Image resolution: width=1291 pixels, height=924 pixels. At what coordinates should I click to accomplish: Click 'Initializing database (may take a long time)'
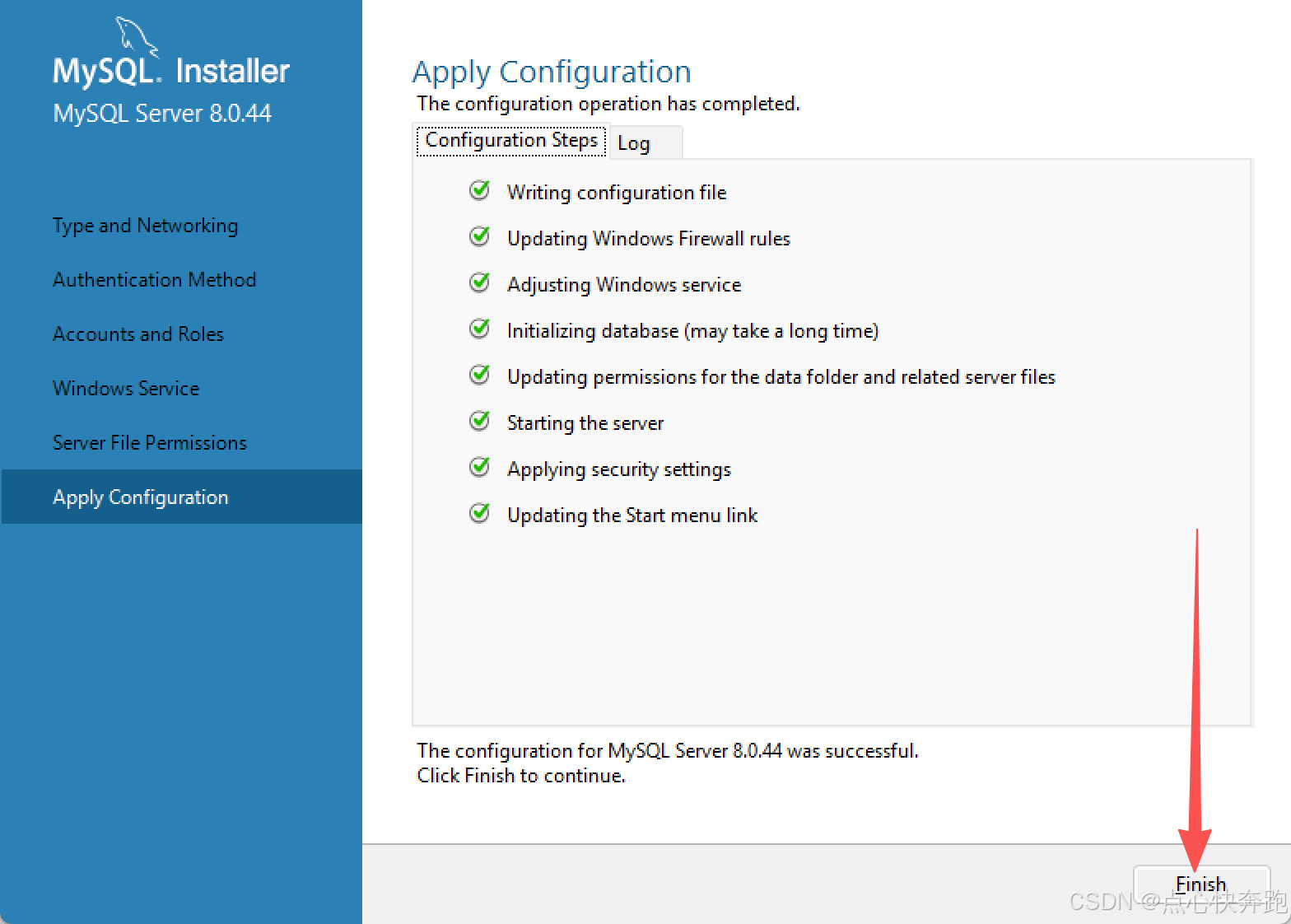tap(693, 331)
